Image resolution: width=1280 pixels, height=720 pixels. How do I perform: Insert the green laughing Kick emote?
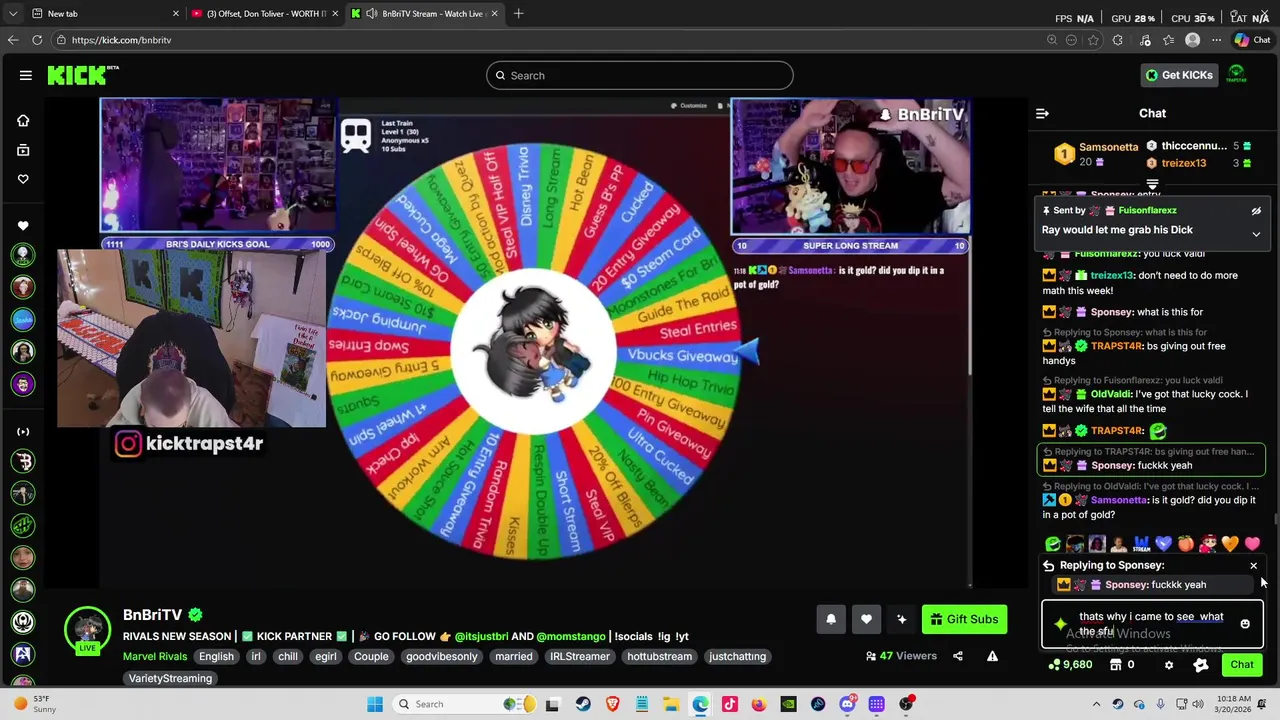click(1053, 544)
